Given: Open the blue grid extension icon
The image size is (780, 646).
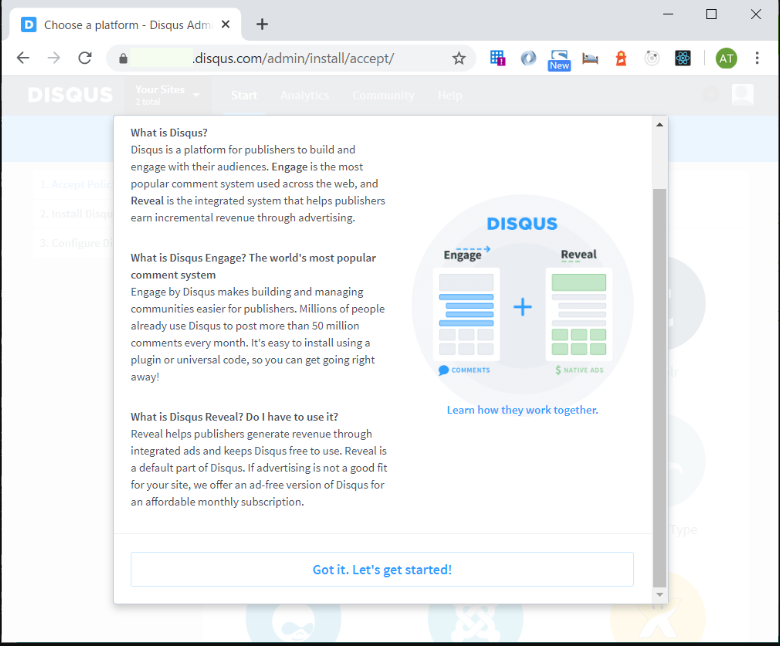Looking at the screenshot, I should coord(497,58).
